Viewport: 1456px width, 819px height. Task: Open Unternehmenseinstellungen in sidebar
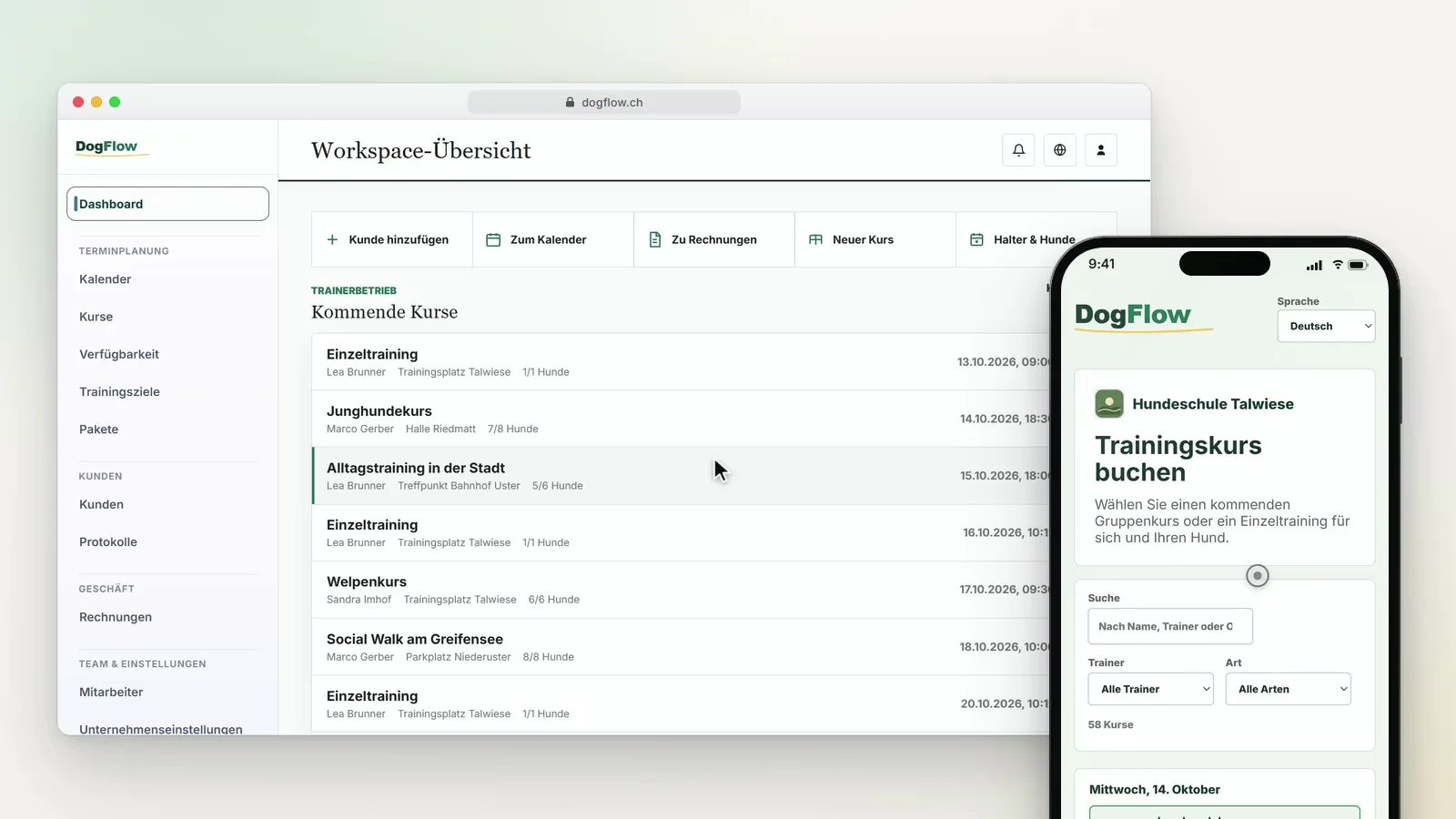click(x=161, y=729)
